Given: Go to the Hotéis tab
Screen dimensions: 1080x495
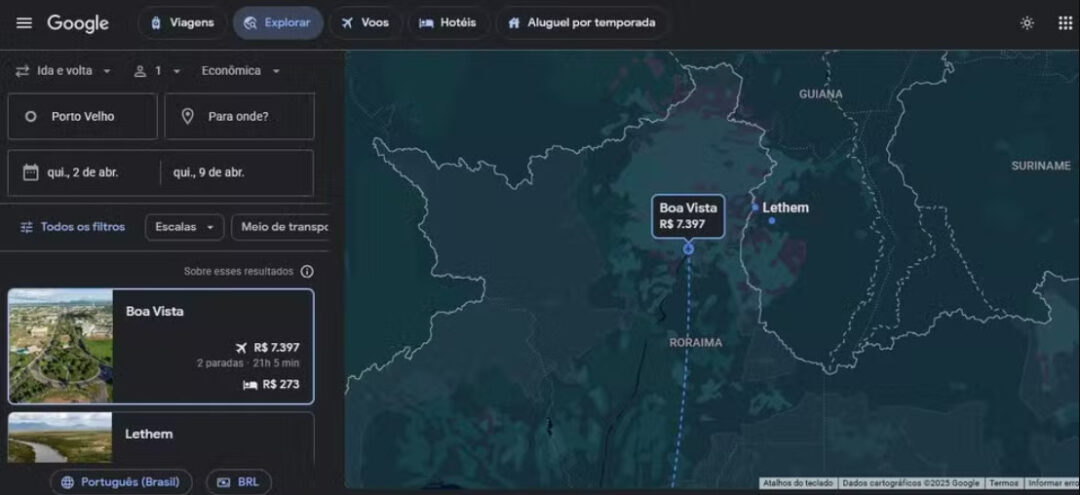Looking at the screenshot, I should [x=447, y=23].
